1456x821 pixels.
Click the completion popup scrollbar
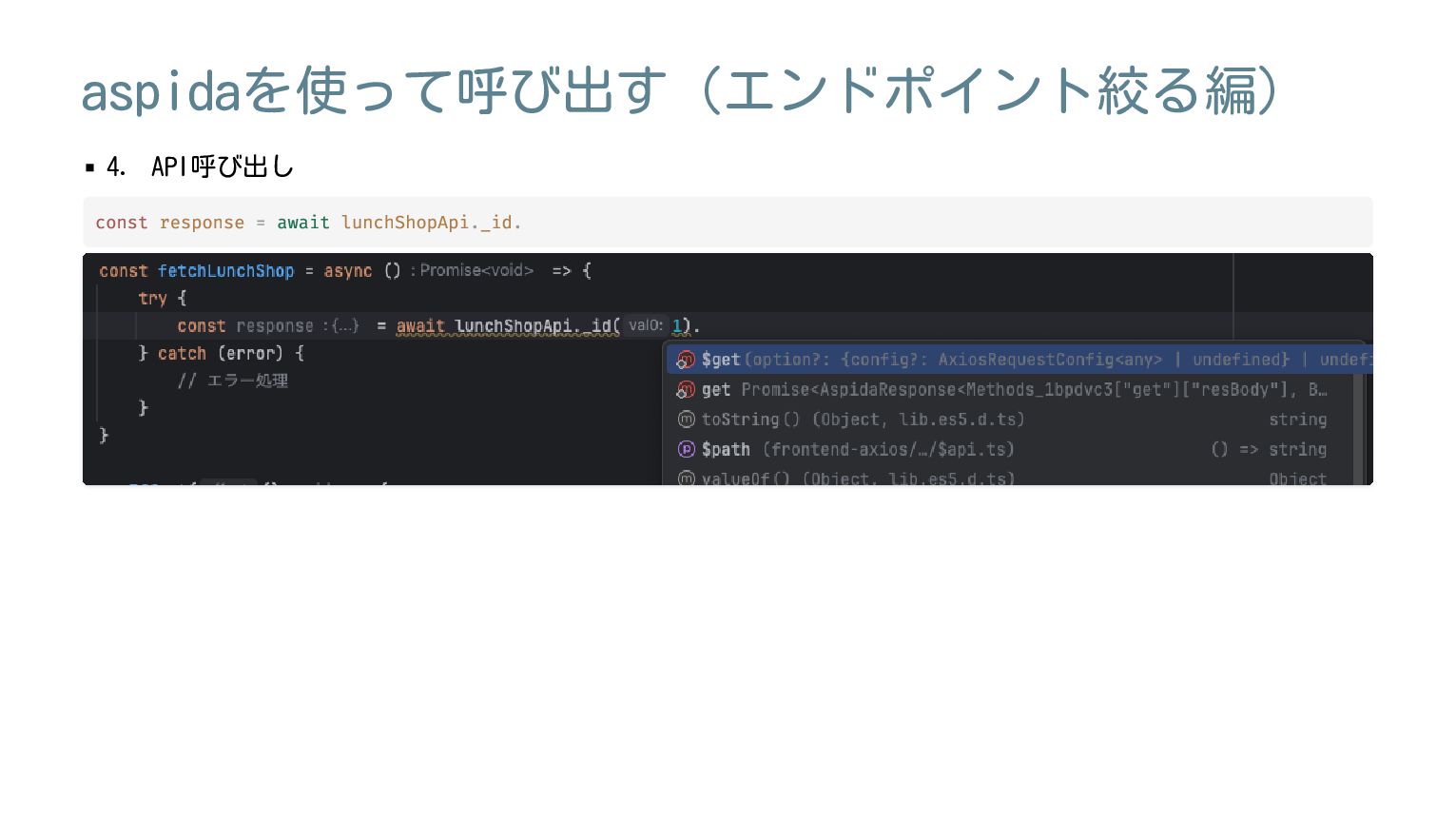(x=1359, y=428)
